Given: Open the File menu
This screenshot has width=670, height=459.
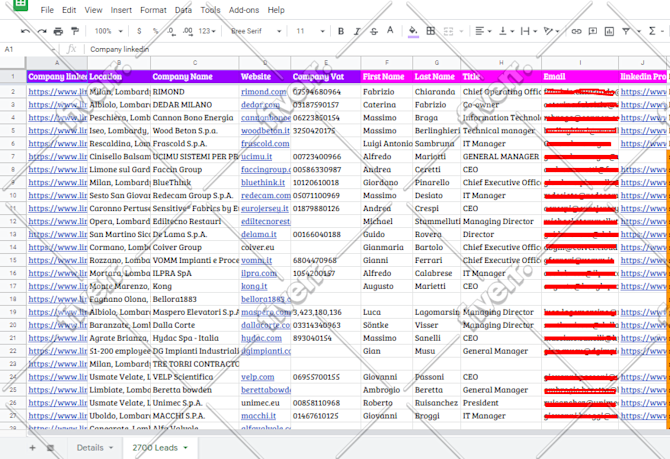Looking at the screenshot, I should (47, 10).
